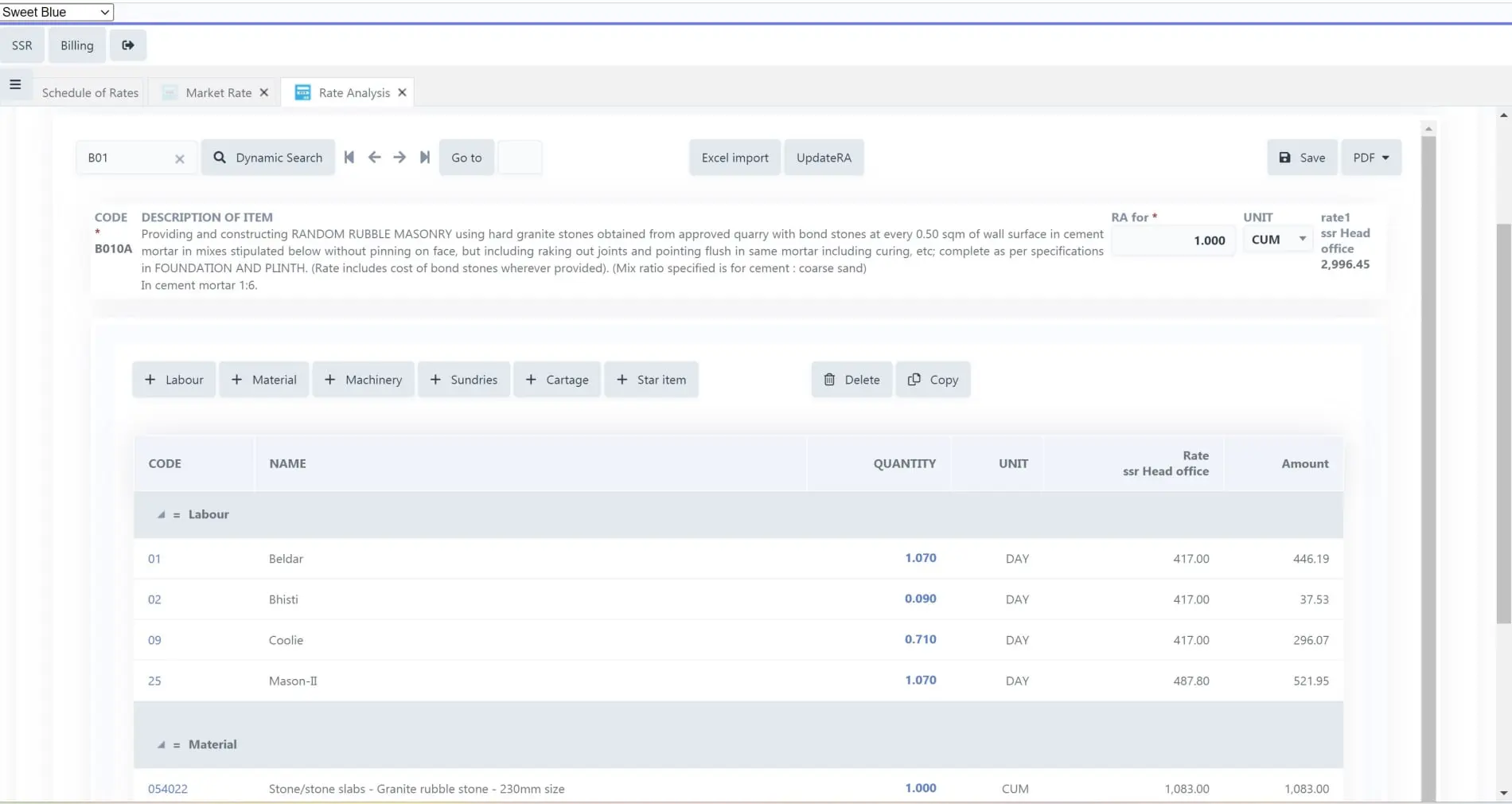Click the inner vertical scrollbar
Image resolution: width=1512 pixels, height=804 pixels.
(1428, 462)
